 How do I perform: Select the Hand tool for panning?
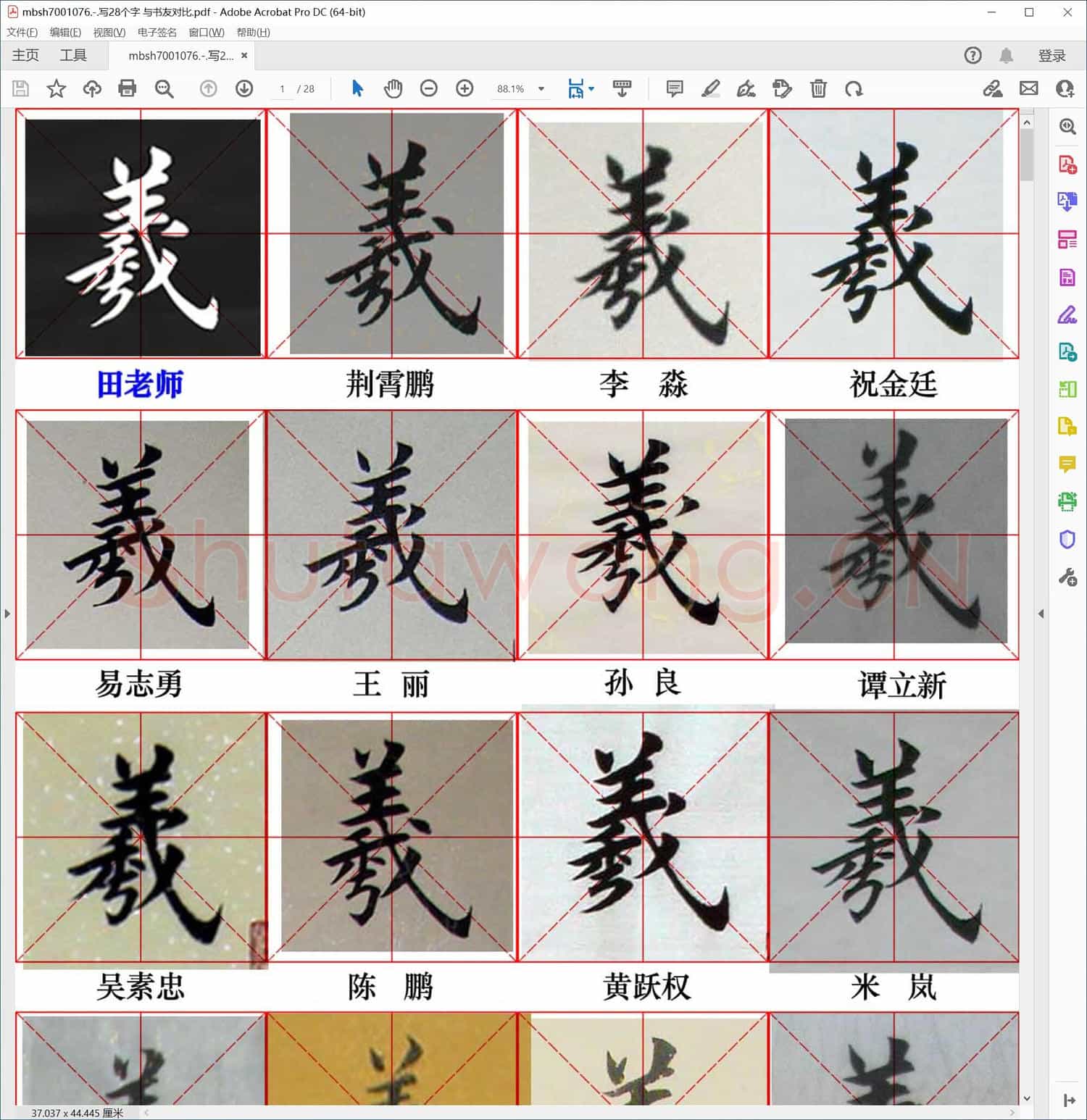coord(393,88)
